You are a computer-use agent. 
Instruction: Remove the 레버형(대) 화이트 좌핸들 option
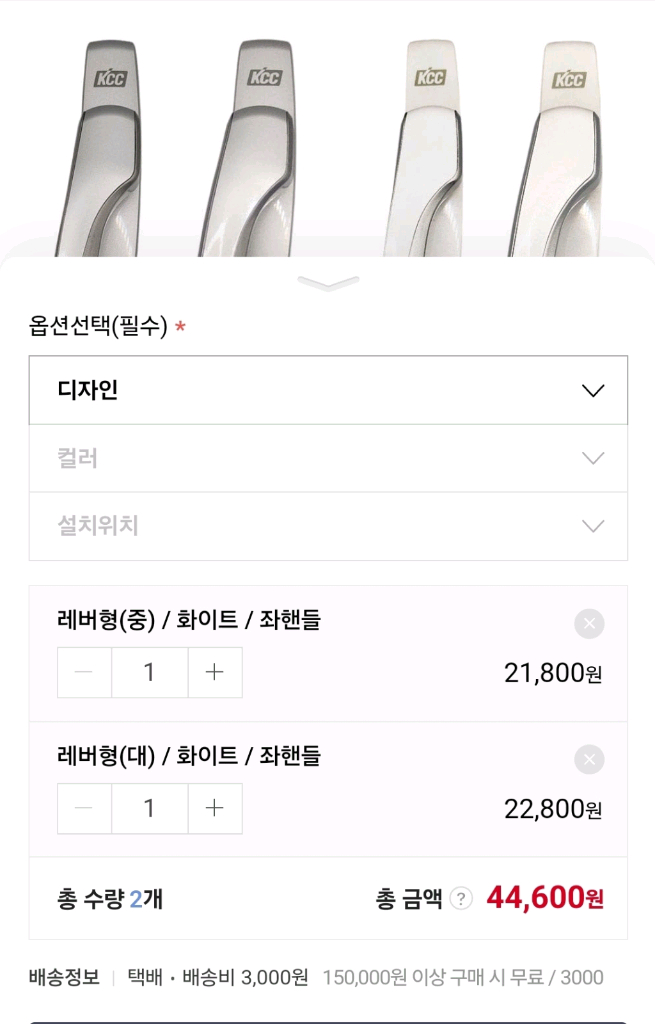click(x=588, y=759)
